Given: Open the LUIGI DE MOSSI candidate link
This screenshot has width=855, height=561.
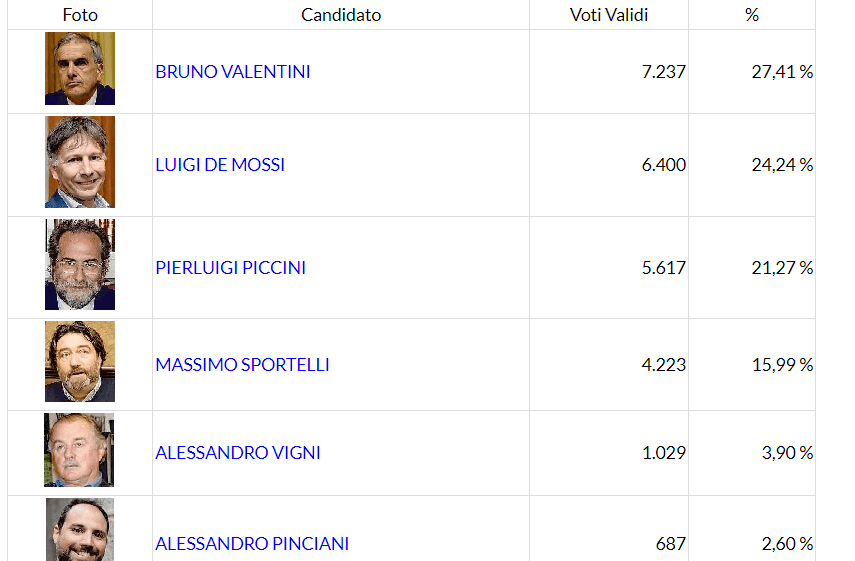Looking at the screenshot, I should click(220, 165).
